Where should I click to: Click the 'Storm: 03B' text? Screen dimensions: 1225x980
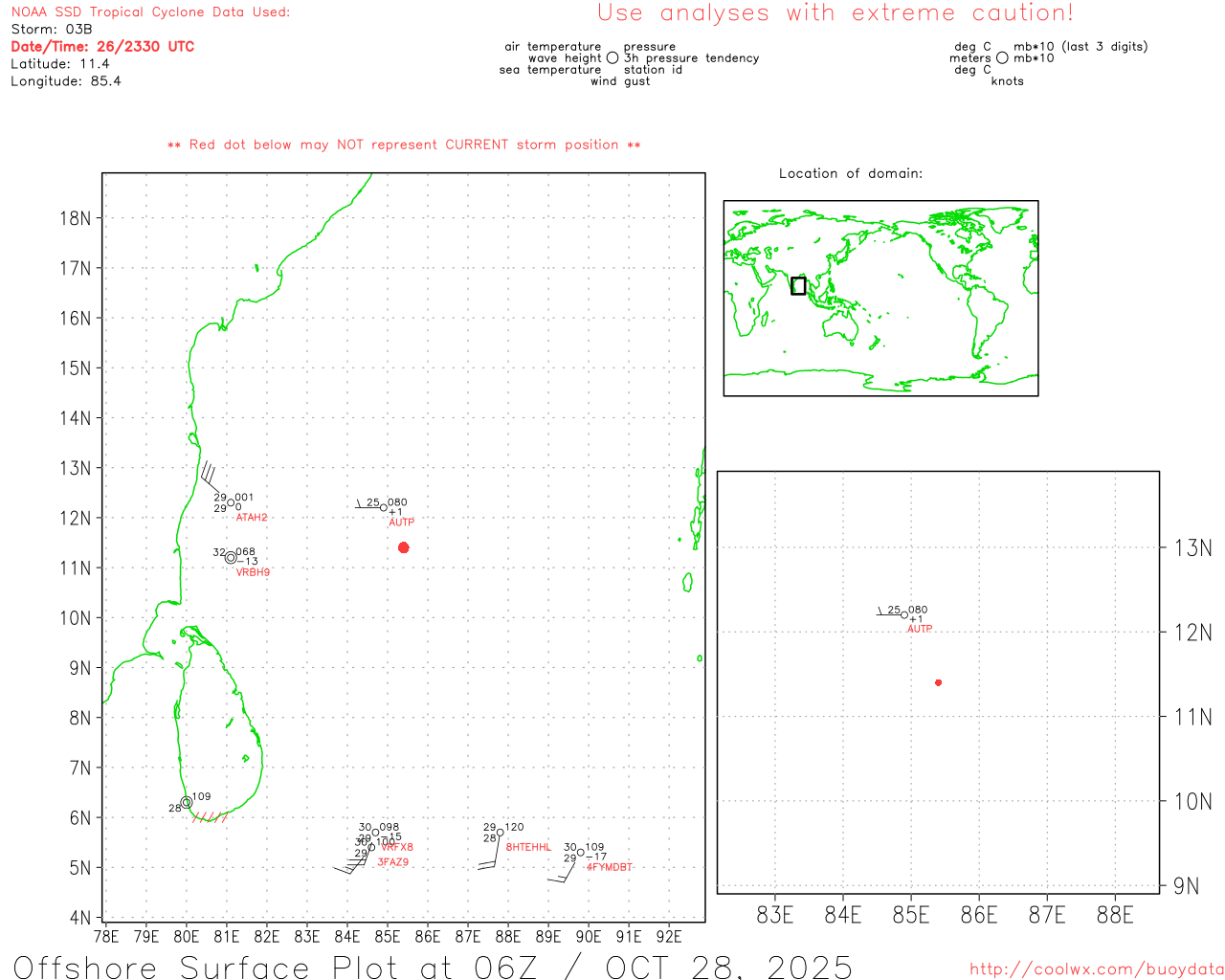click(52, 29)
